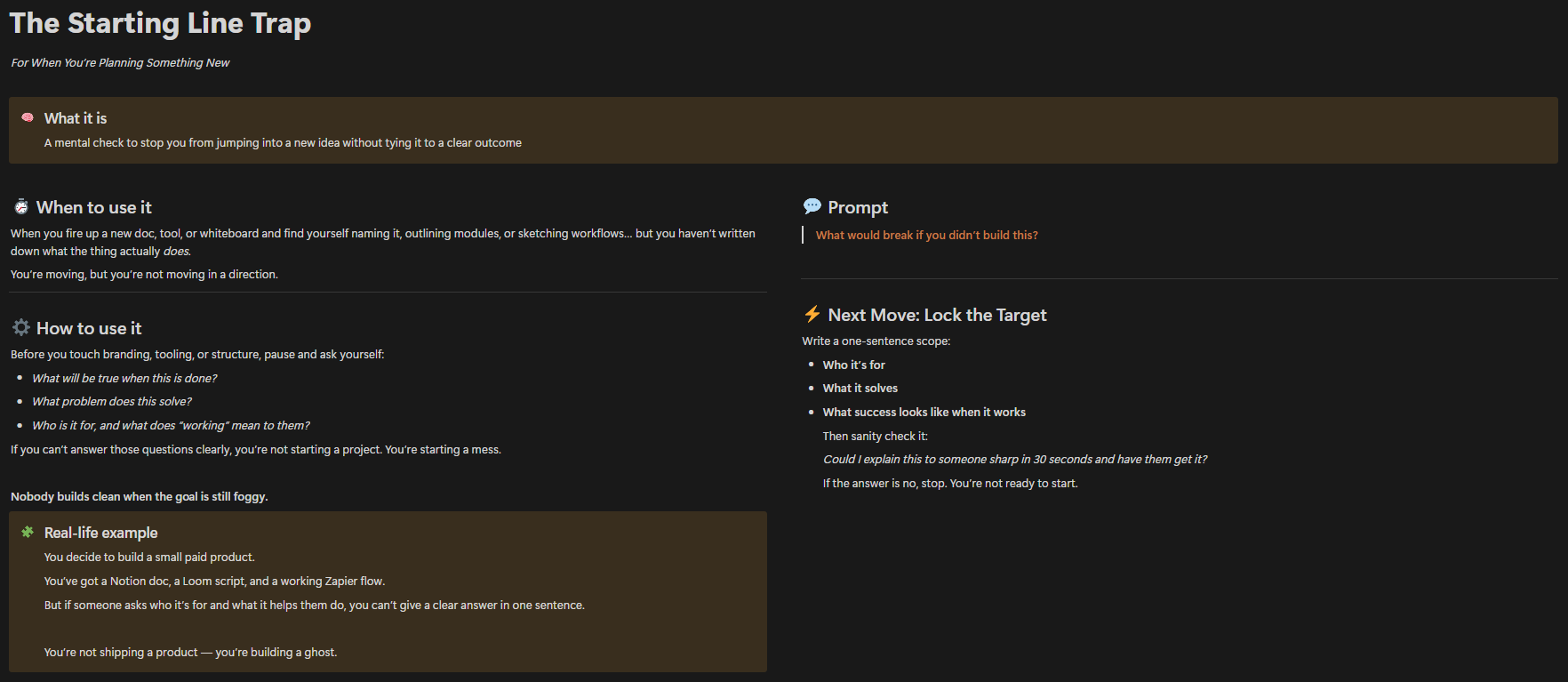Click the lightning bolt icon beside Next Move

pos(812,314)
